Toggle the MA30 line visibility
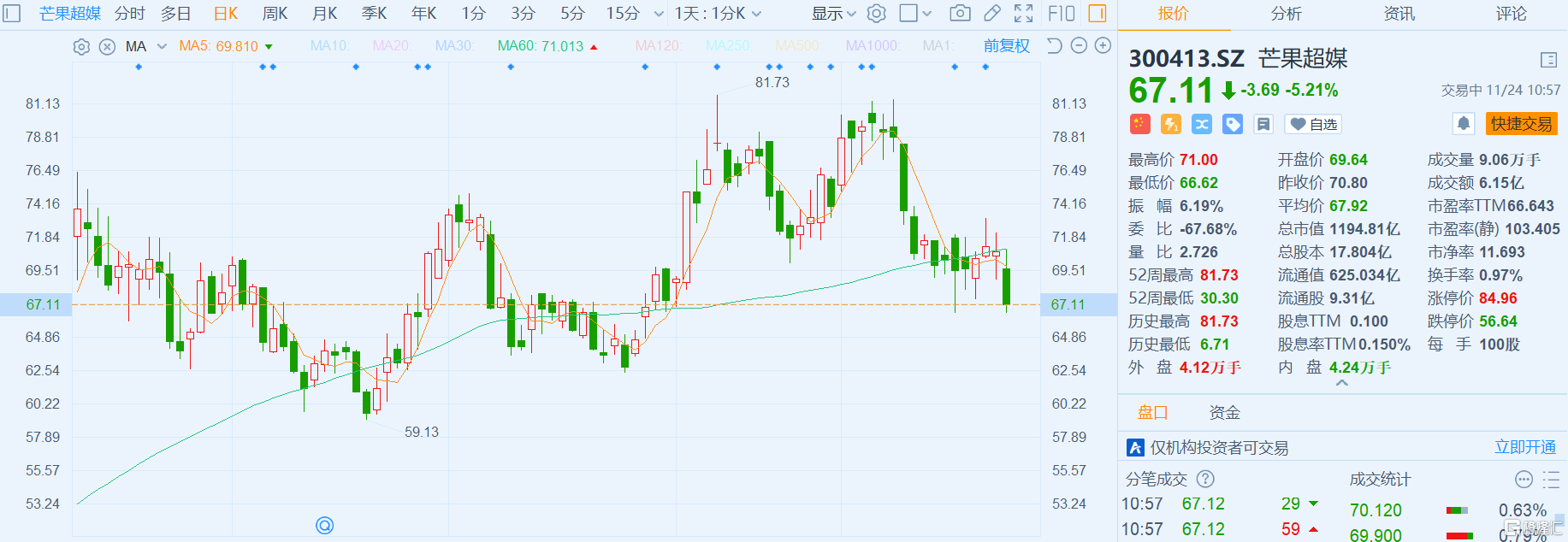1568x542 pixels. pos(455,46)
